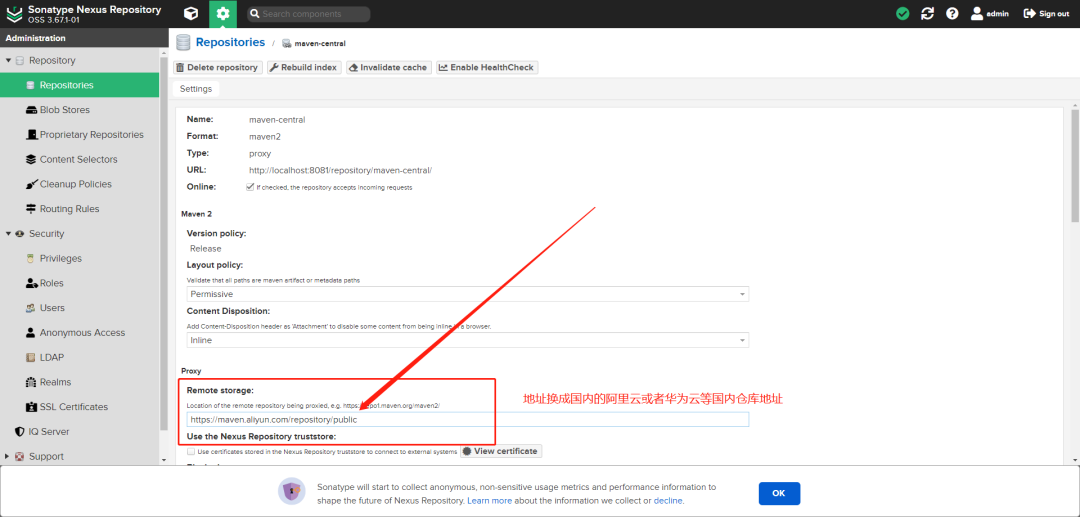Select the Settings tab
This screenshot has height=517, width=1080.
click(x=196, y=89)
